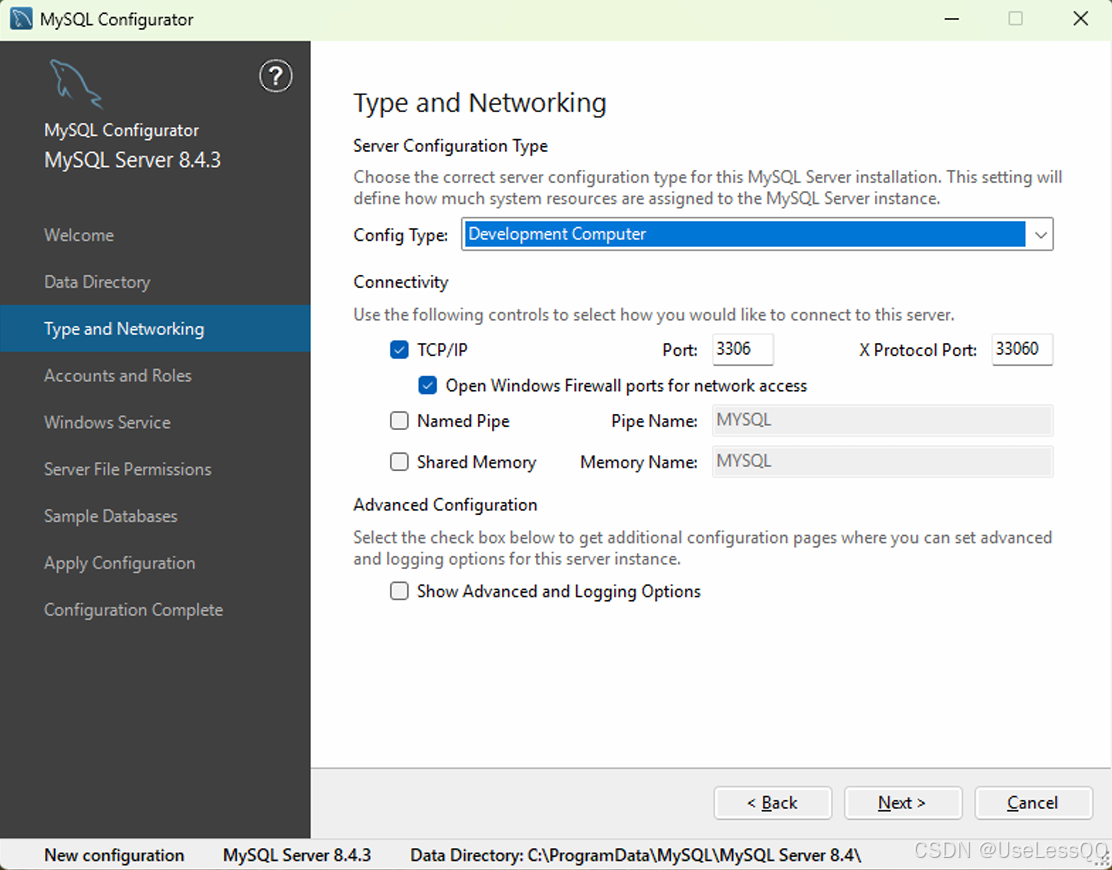1112x870 pixels.
Task: Click the MySQL Server 8.4.3 sidebar title
Action: click(x=133, y=160)
